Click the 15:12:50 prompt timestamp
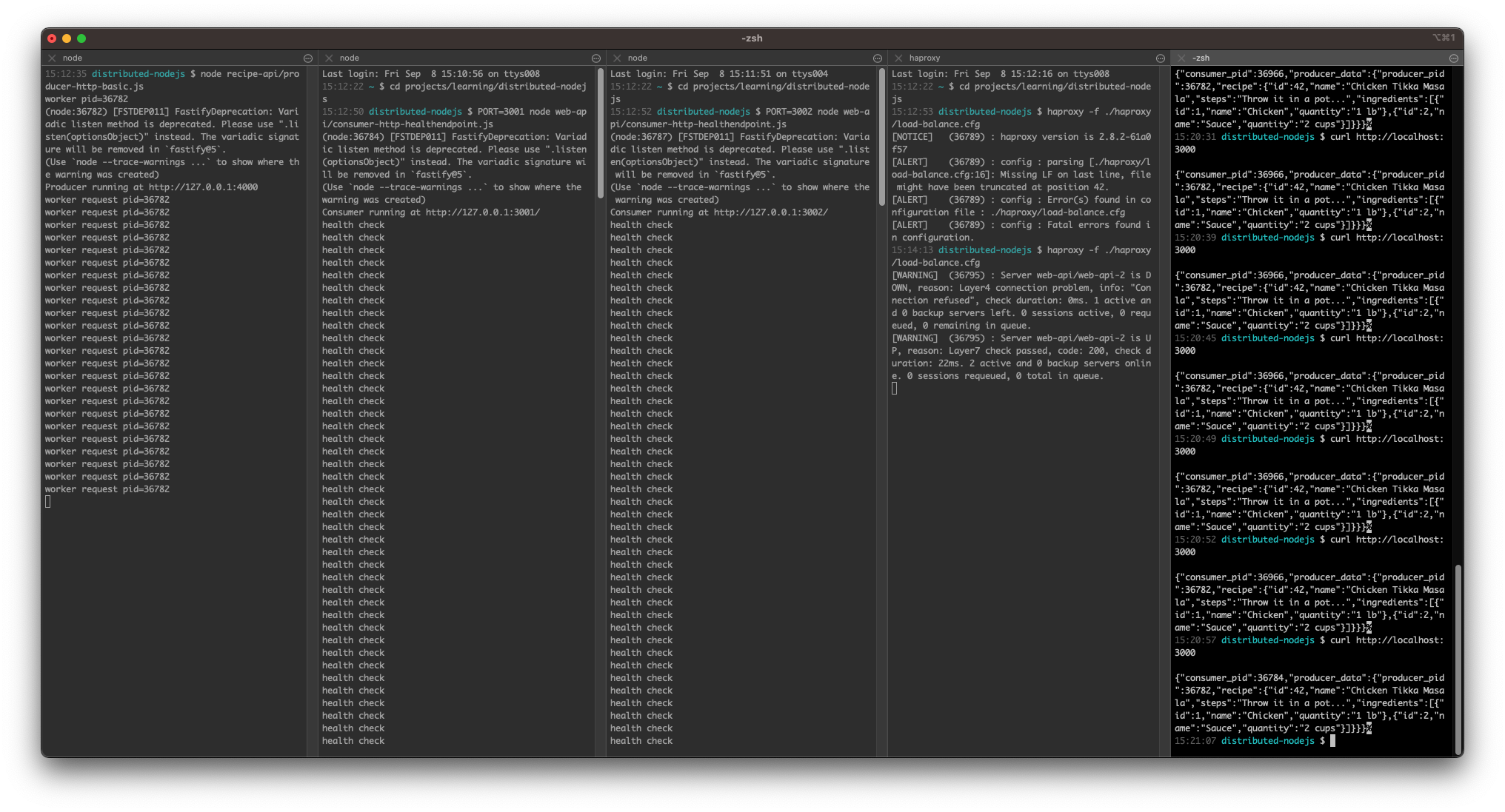This screenshot has height=812, width=1505. pos(343,111)
